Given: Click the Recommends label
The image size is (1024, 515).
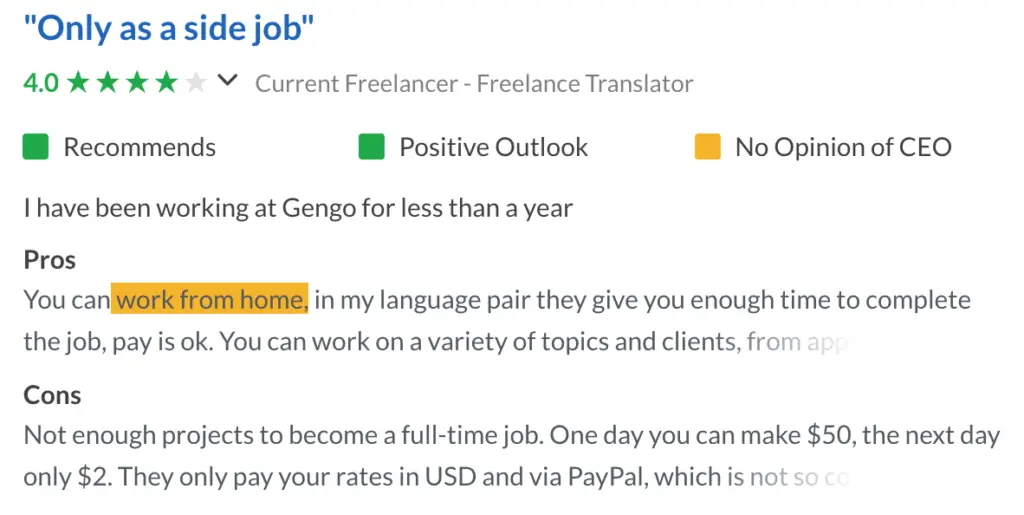Looking at the screenshot, I should pyautogui.click(x=140, y=147).
